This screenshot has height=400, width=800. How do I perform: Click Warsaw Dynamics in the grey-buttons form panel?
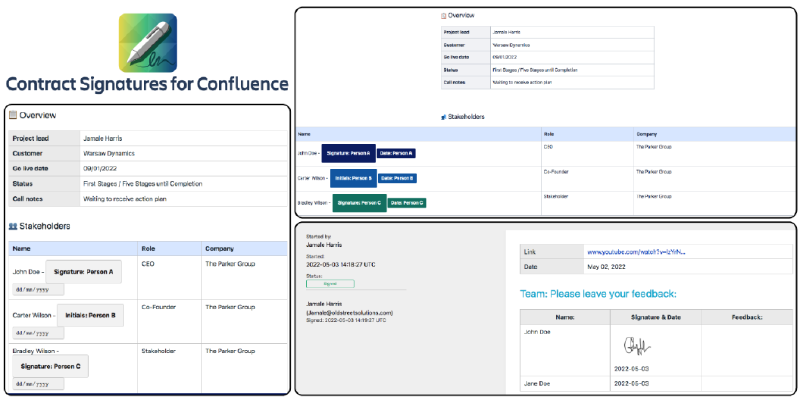click(x=109, y=154)
